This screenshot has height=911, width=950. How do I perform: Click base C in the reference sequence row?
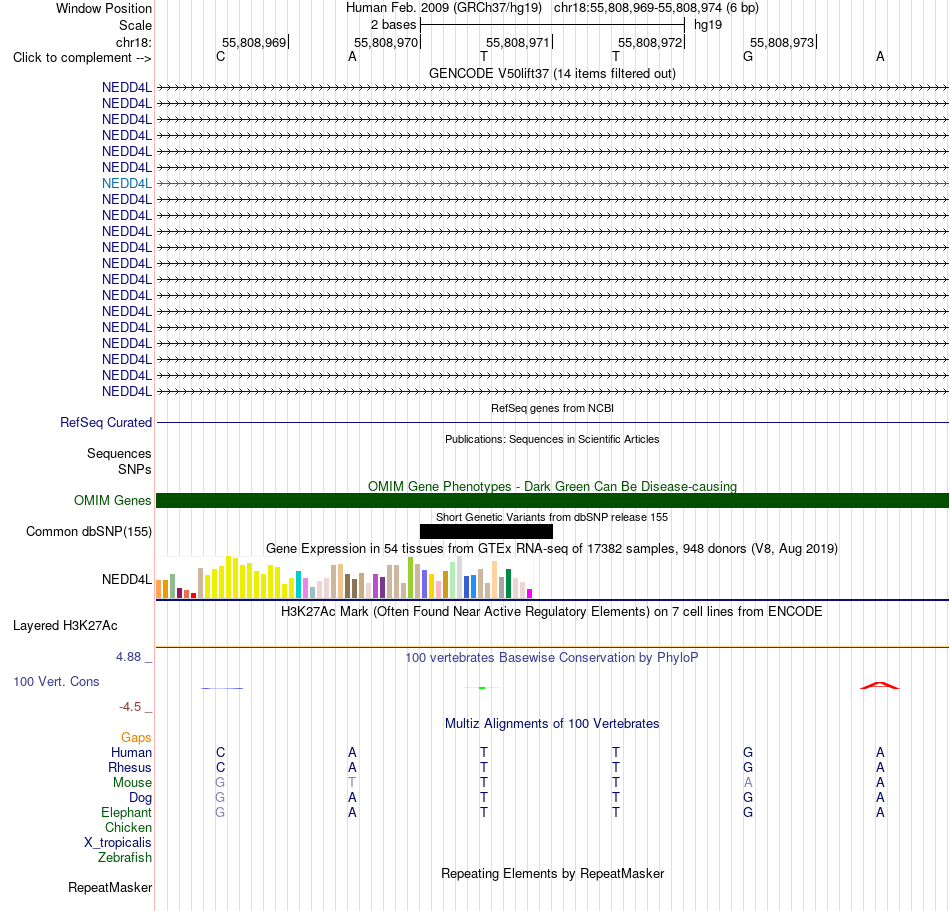(221, 56)
